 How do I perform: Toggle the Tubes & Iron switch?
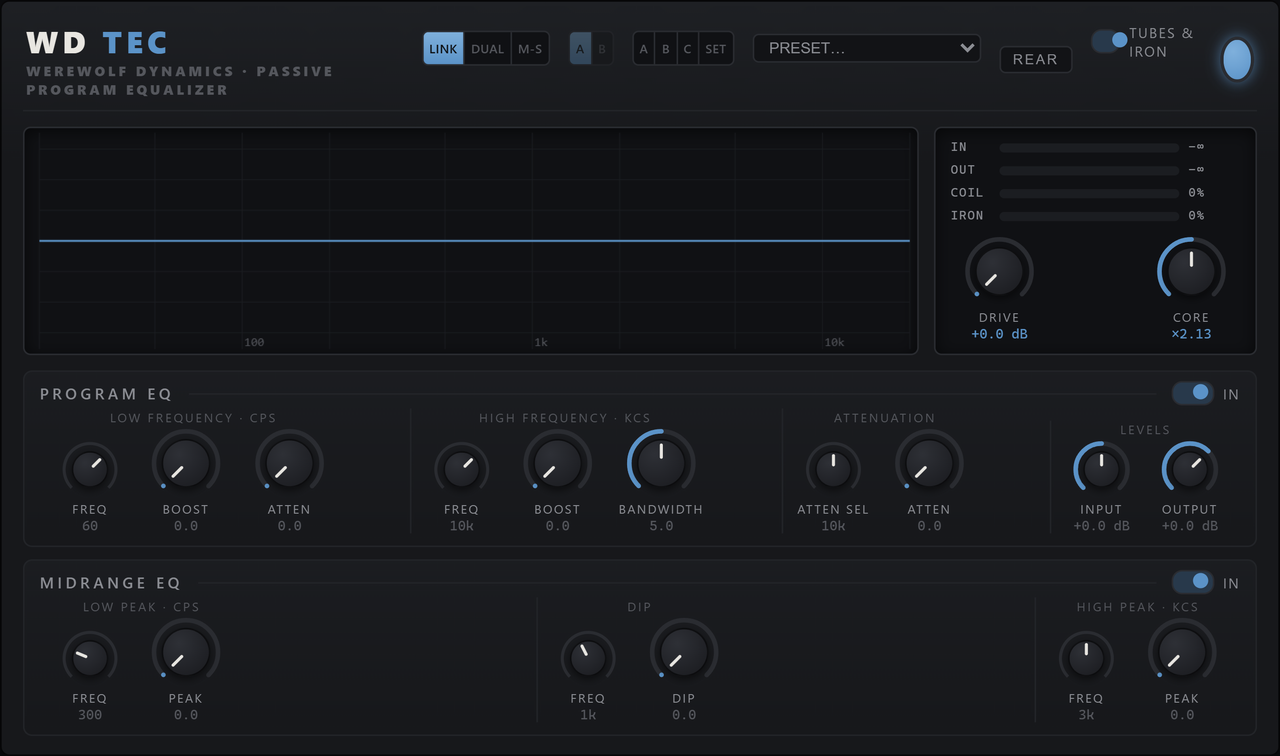point(1110,41)
